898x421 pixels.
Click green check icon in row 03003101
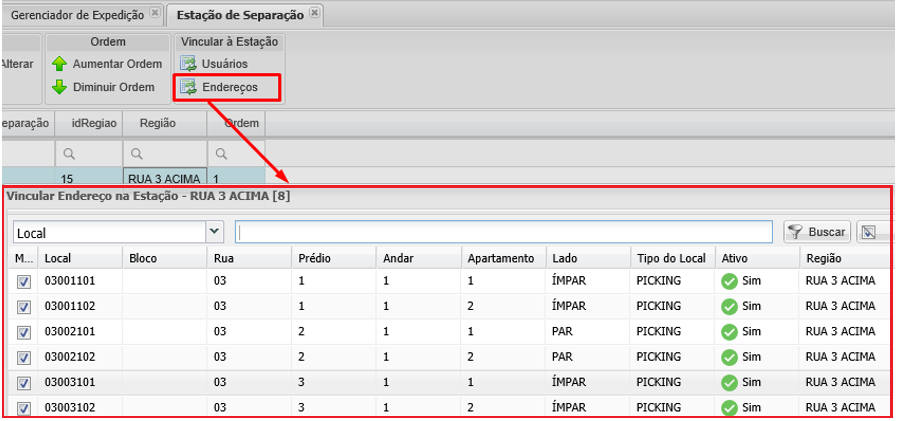tap(729, 382)
